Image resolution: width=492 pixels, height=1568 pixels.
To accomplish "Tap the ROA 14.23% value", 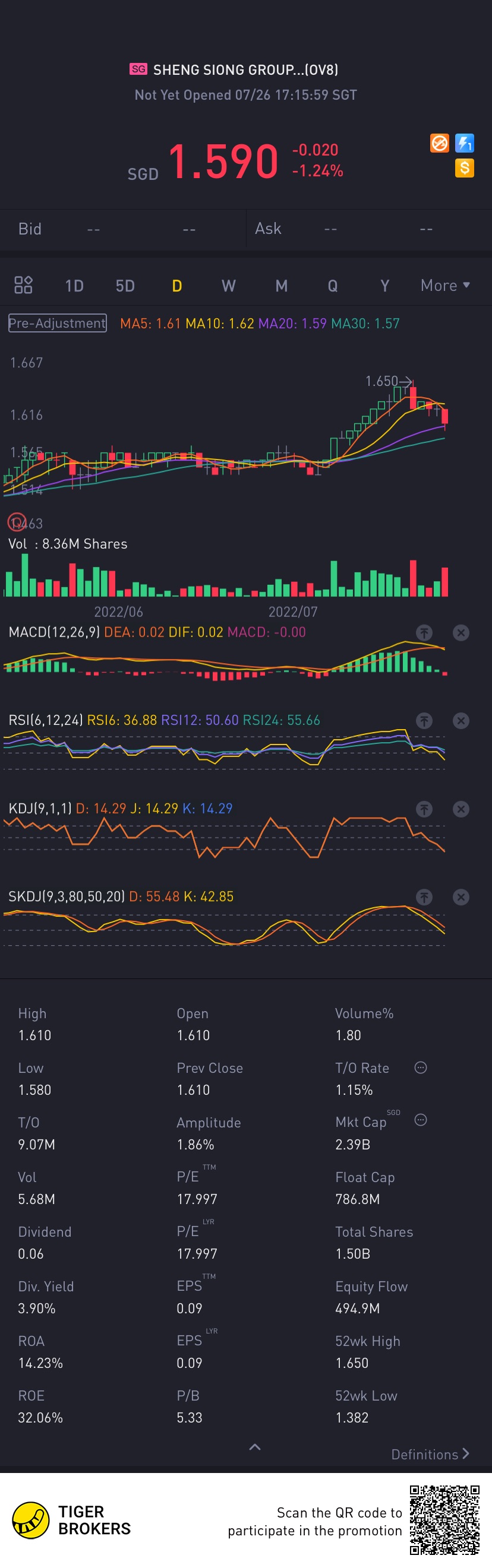I will 40,1363.
